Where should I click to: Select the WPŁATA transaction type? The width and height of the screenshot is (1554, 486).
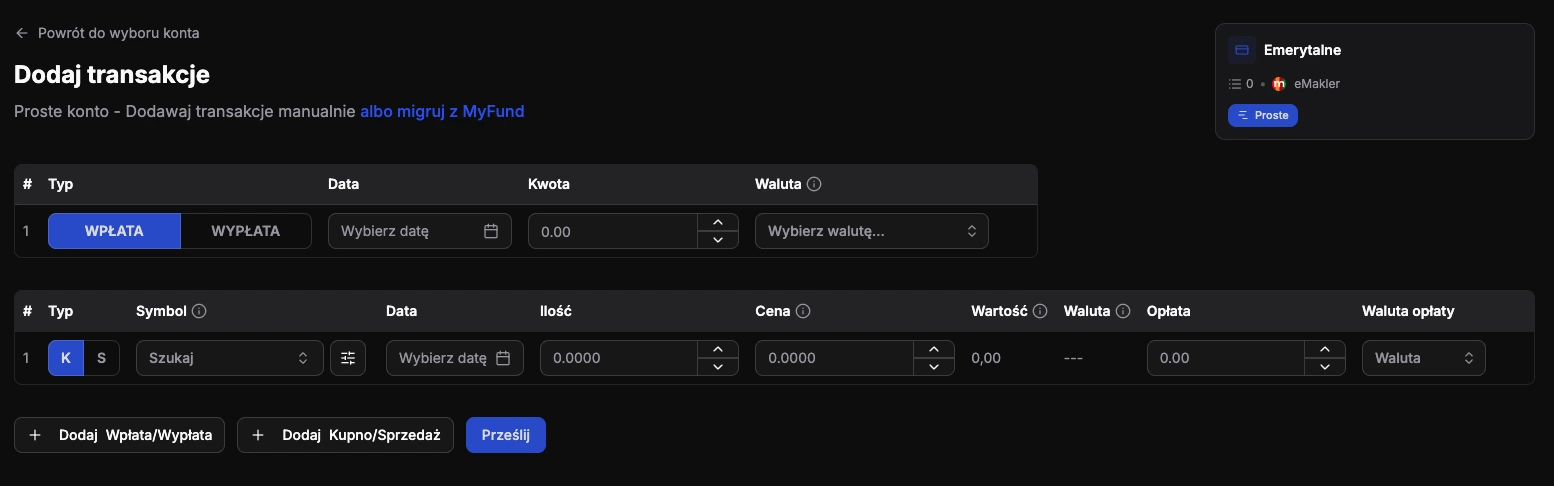click(114, 231)
